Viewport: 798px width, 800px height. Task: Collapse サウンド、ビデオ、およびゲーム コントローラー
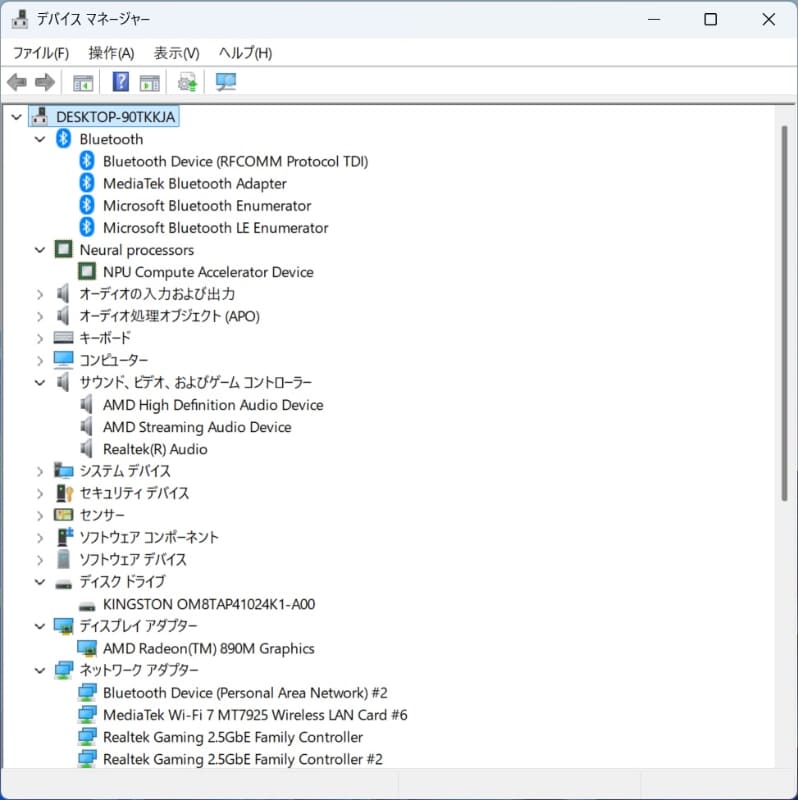point(40,383)
